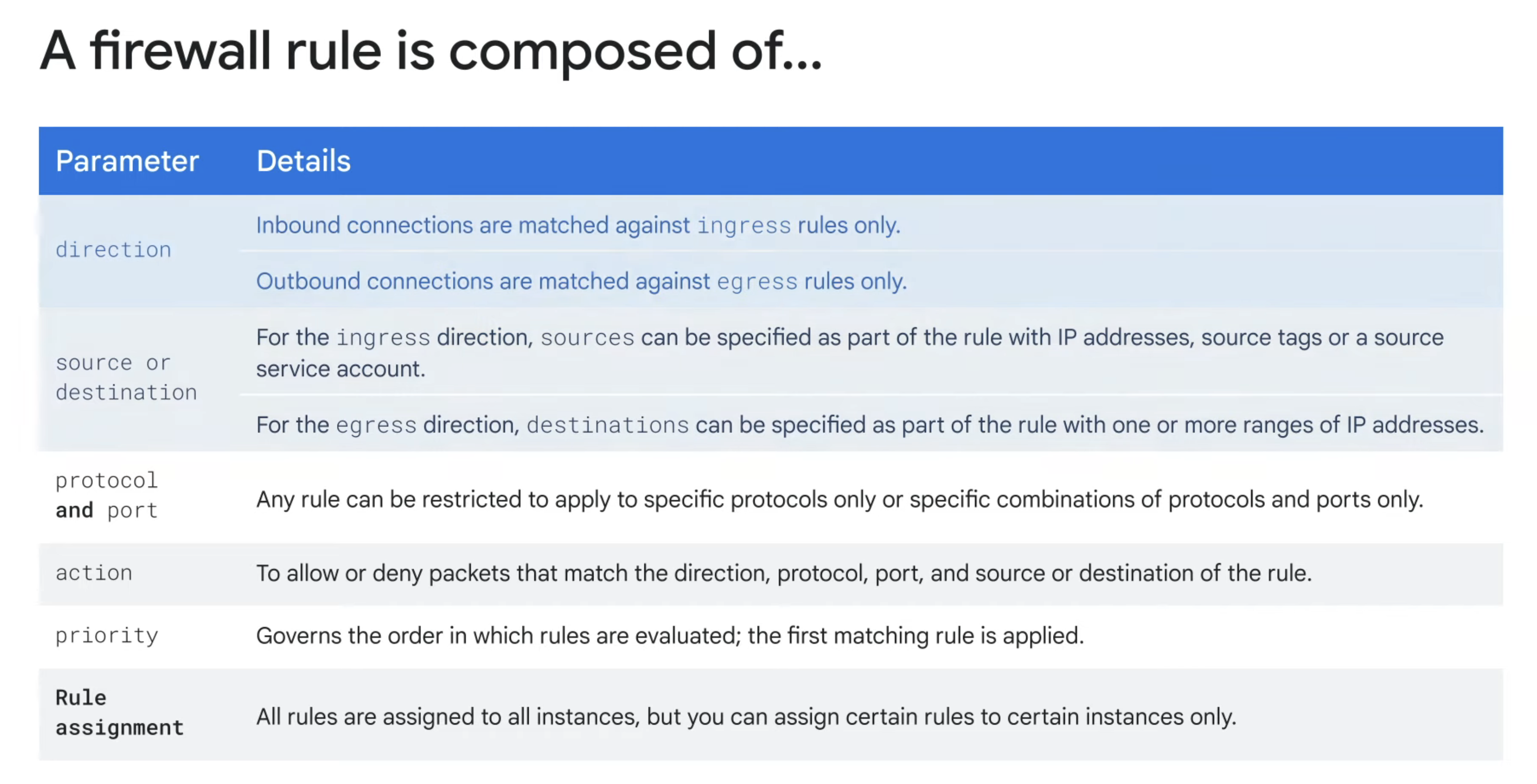The height and width of the screenshot is (784, 1537).
Task: Click the 'Parameter' column header
Action: point(127,161)
